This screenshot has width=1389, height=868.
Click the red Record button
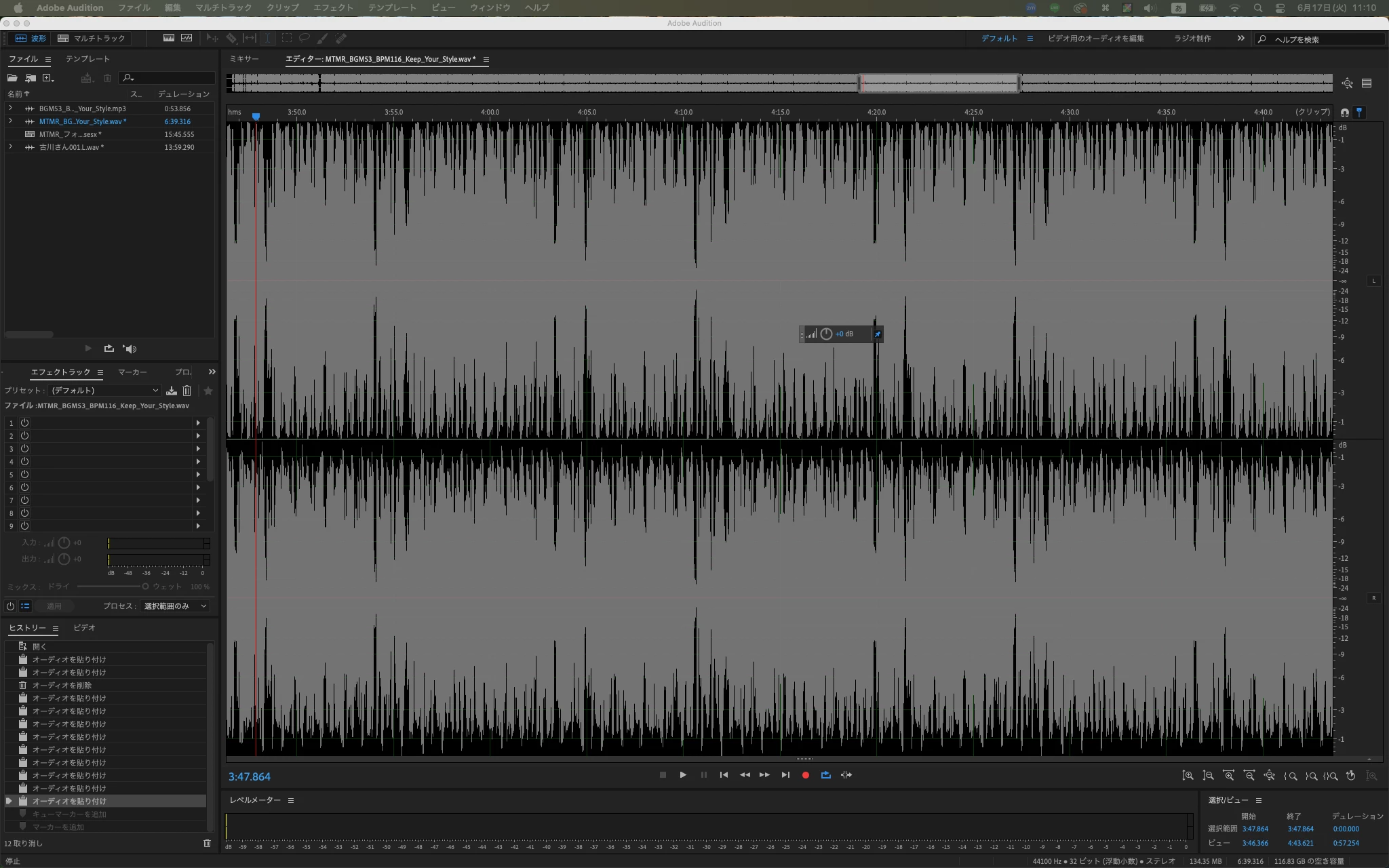click(x=805, y=775)
